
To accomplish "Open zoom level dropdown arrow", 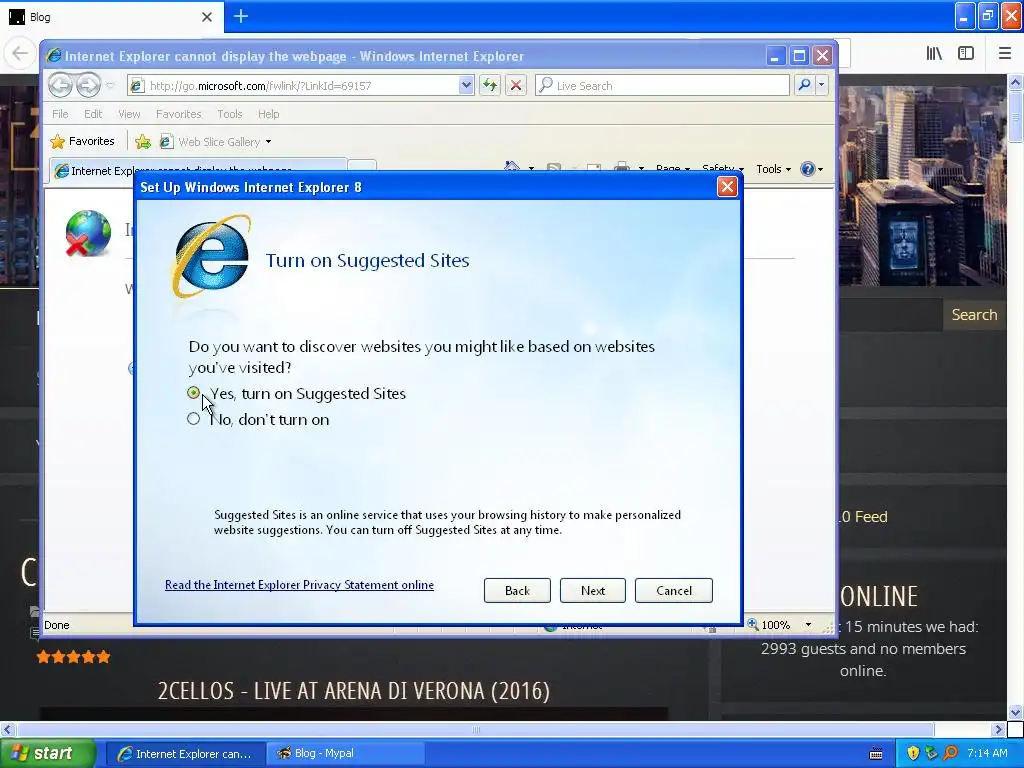I will (x=808, y=624).
